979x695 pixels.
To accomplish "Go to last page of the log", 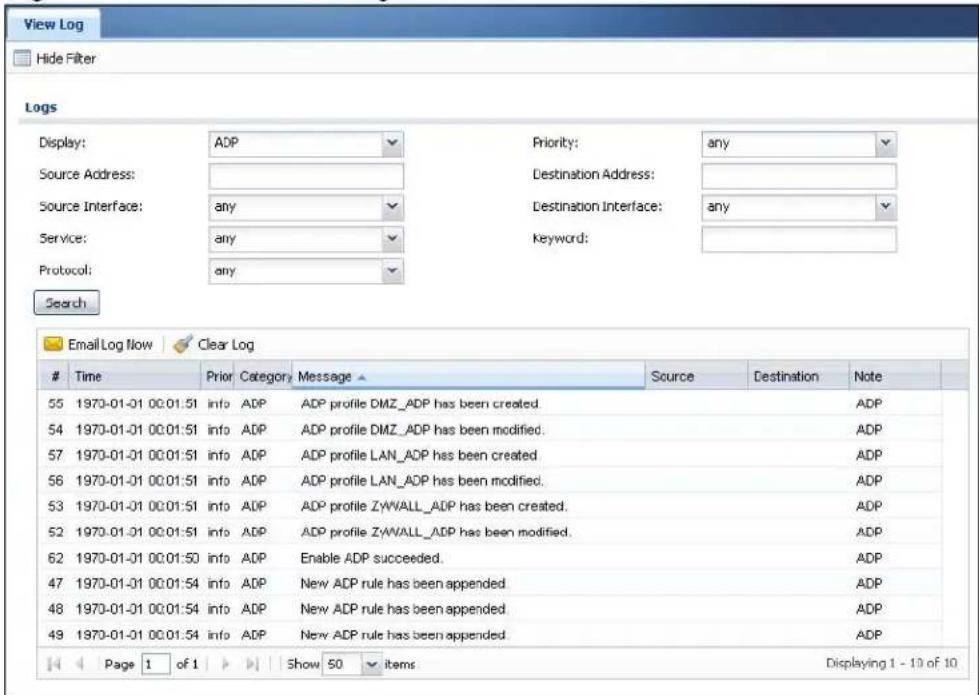I will (x=252, y=664).
